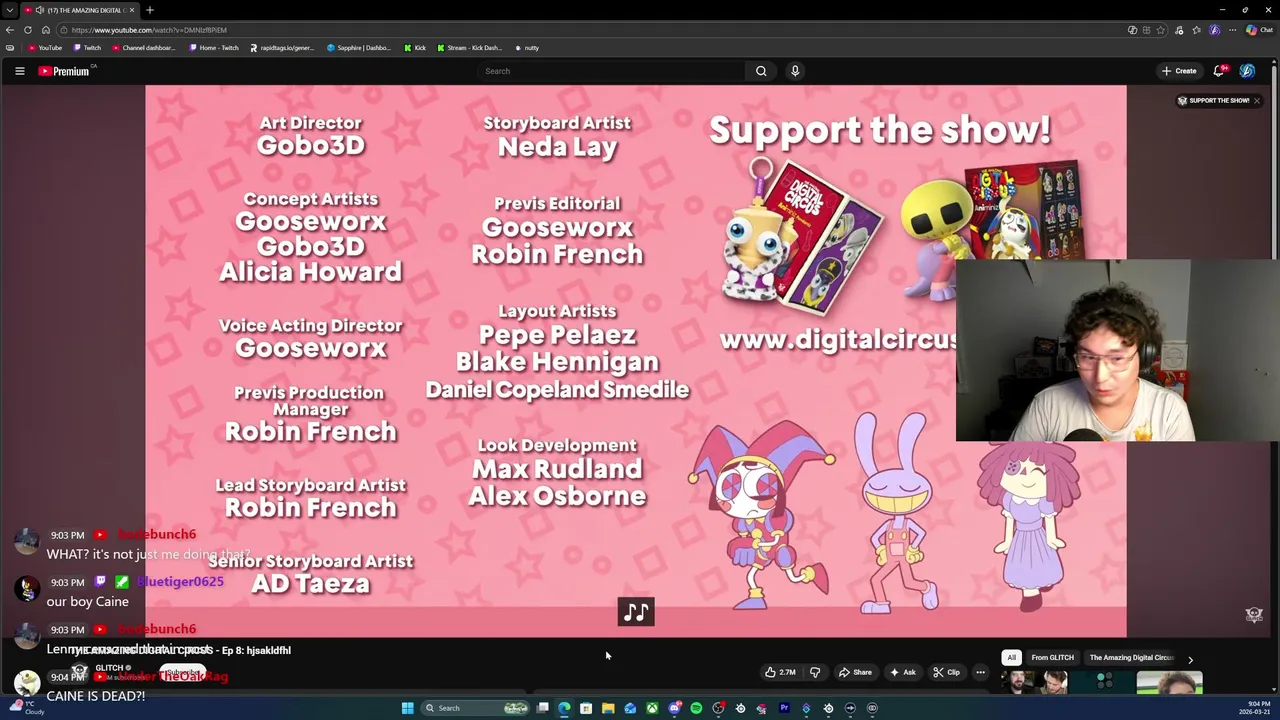
Task: Open the Ask AI button
Action: pos(903,672)
